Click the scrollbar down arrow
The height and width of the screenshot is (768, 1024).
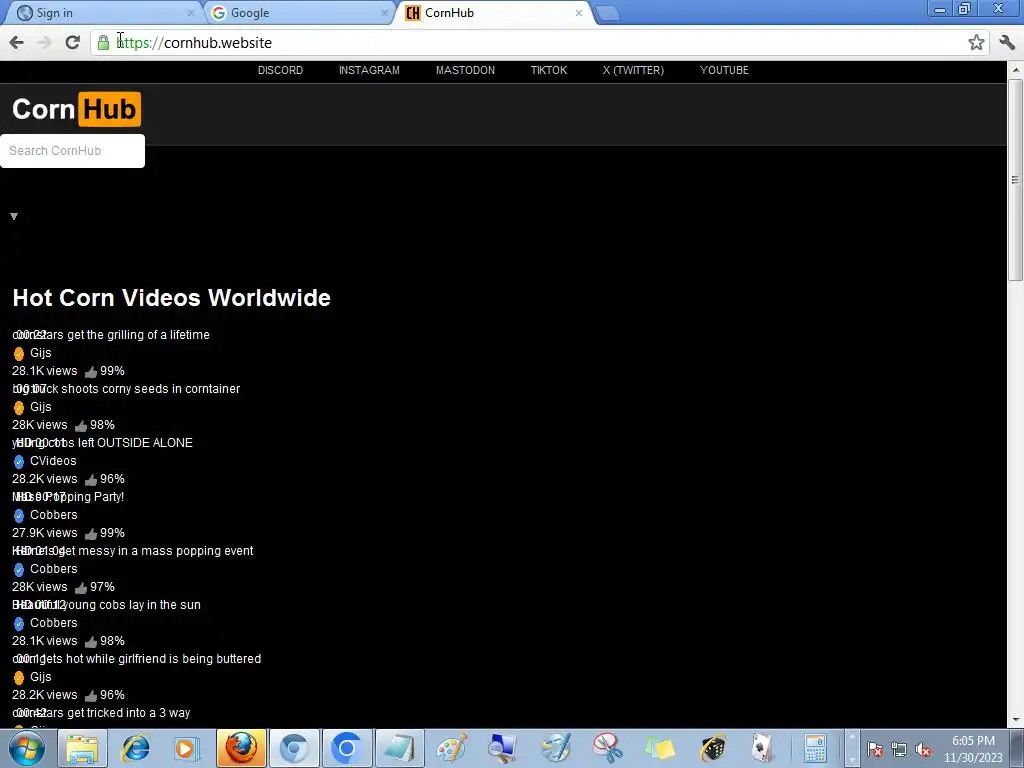pyautogui.click(x=1015, y=720)
